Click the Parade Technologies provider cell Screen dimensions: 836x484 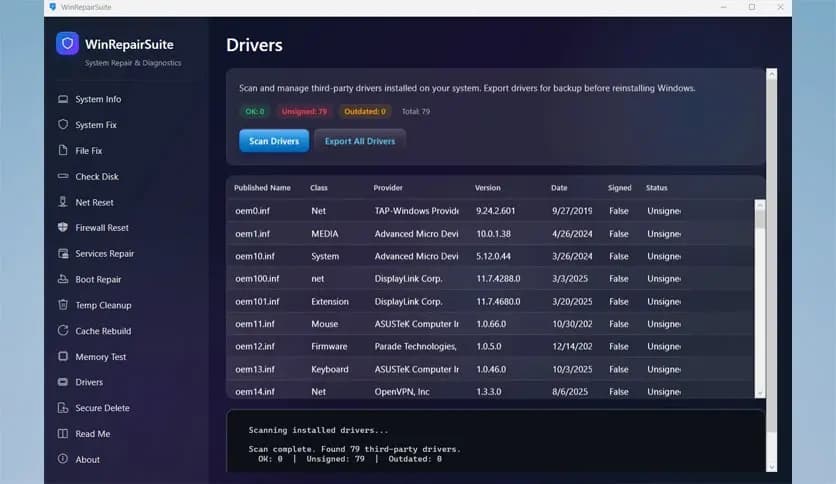click(x=415, y=346)
